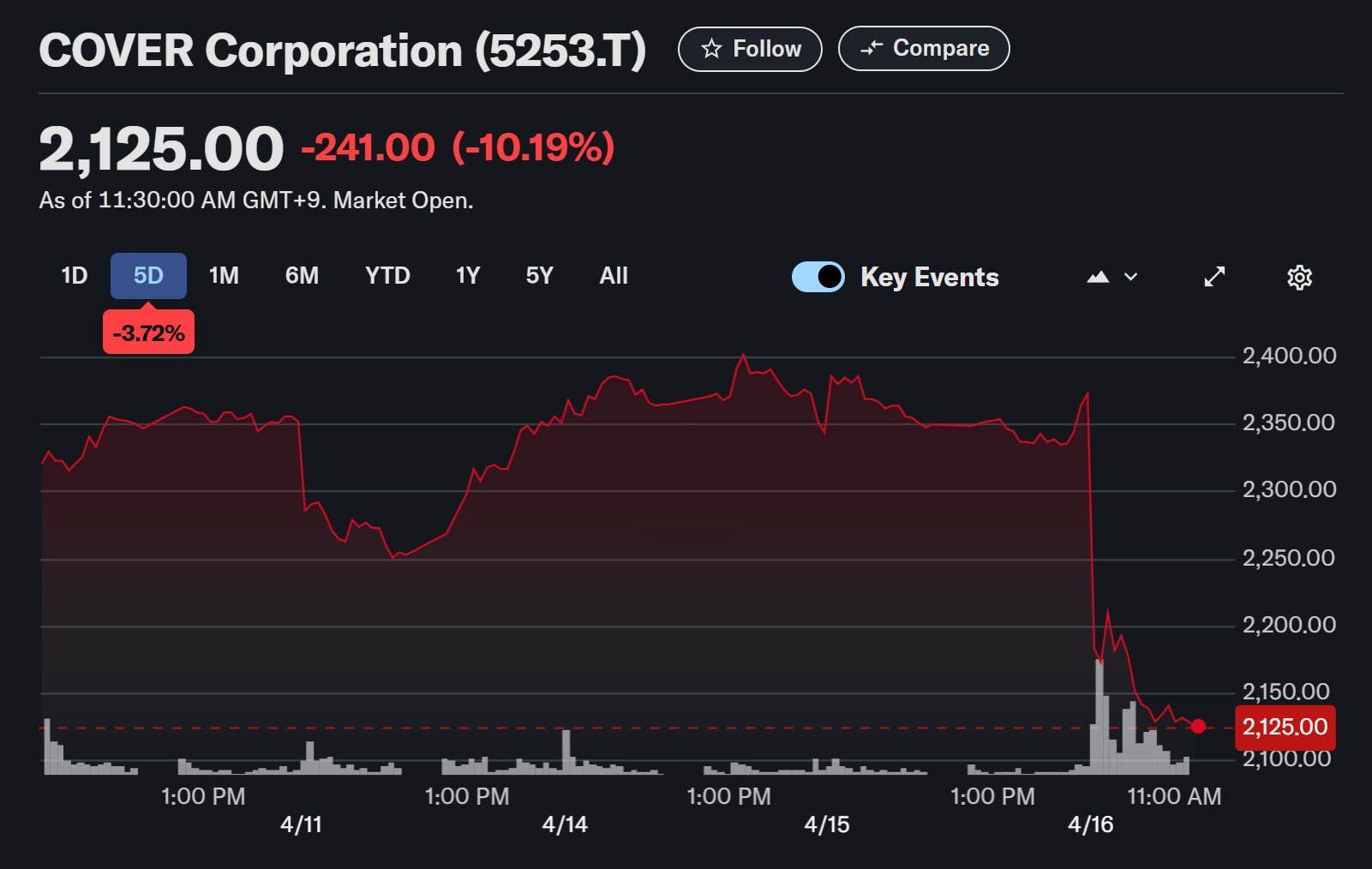
Task: Click the market open timestamp line
Action: coord(256,201)
